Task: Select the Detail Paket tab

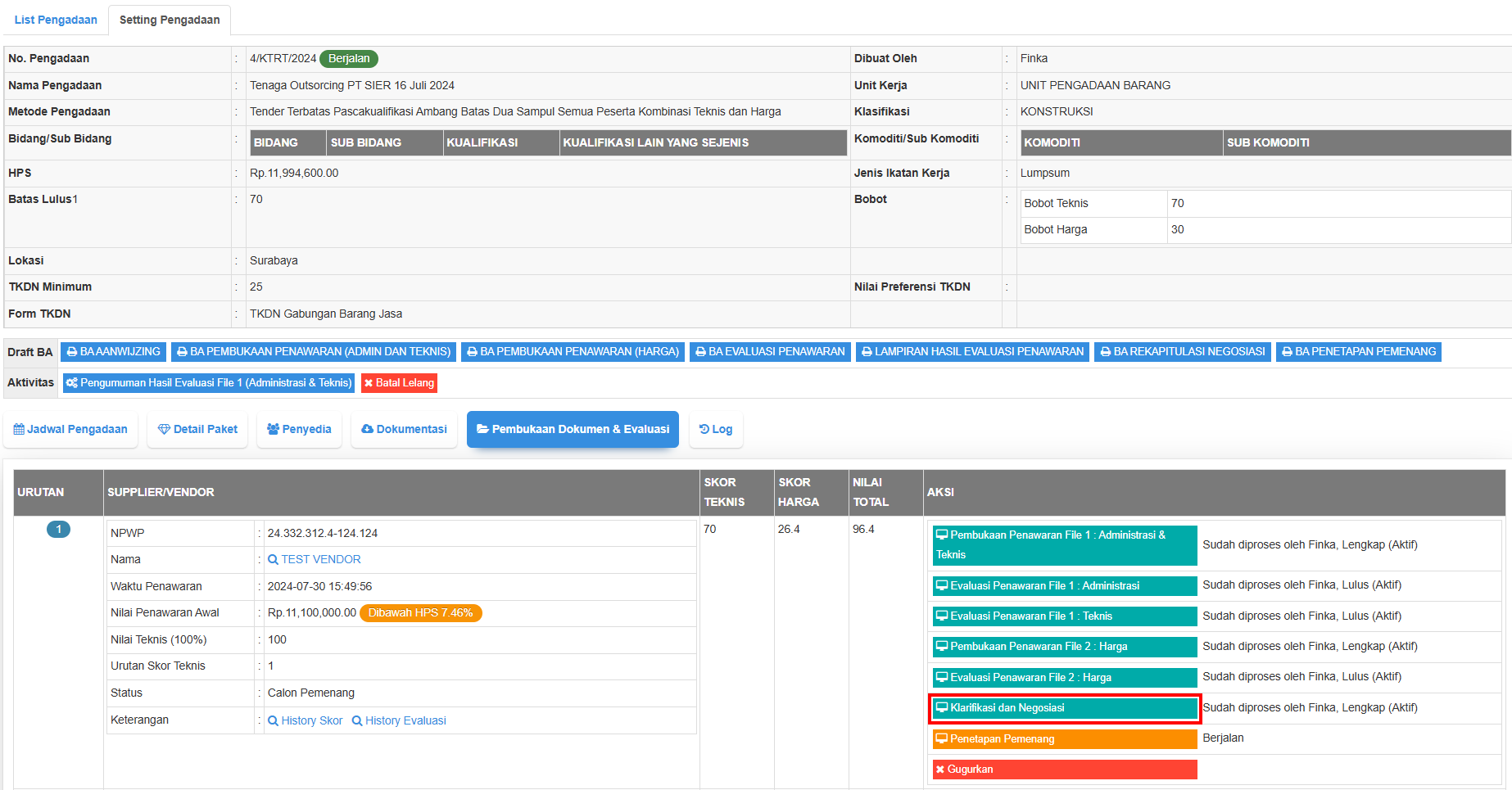Action: pos(197,430)
